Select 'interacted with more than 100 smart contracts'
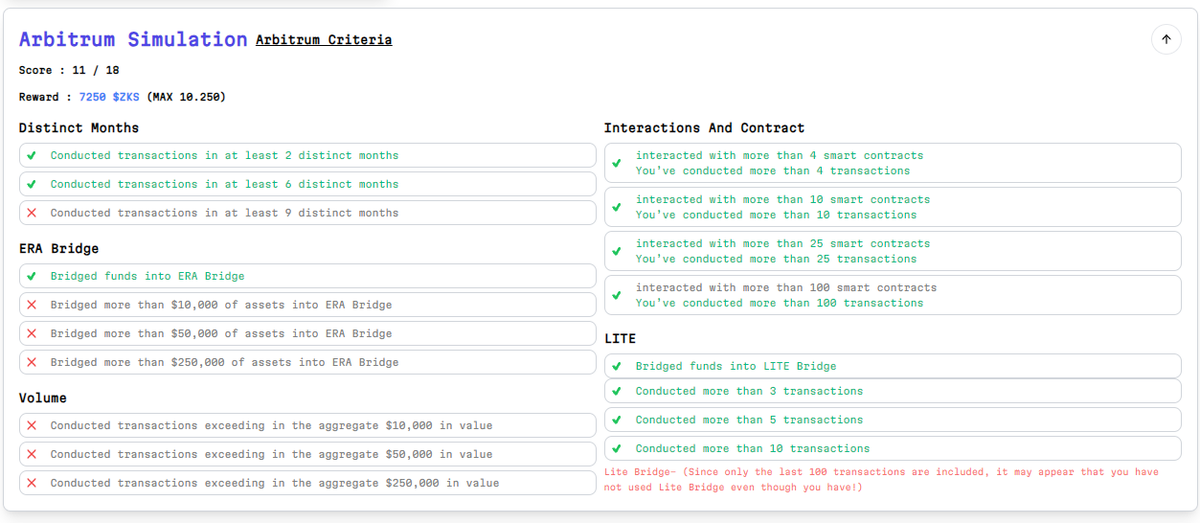This screenshot has width=1200, height=523. [786, 287]
